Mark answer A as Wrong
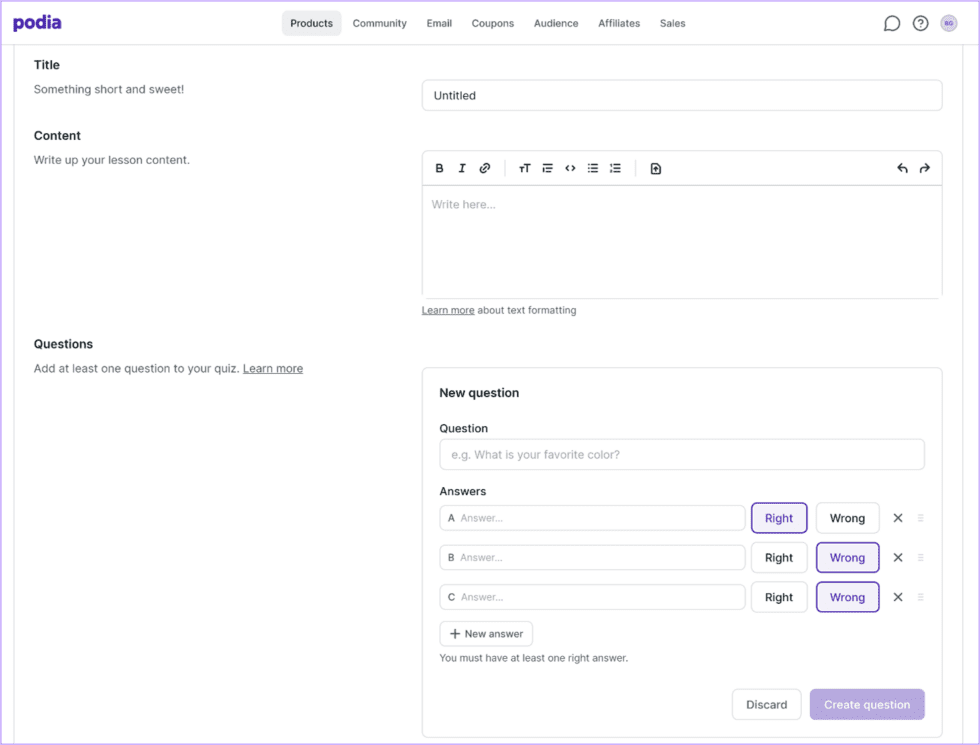This screenshot has width=980, height=745. (x=847, y=517)
